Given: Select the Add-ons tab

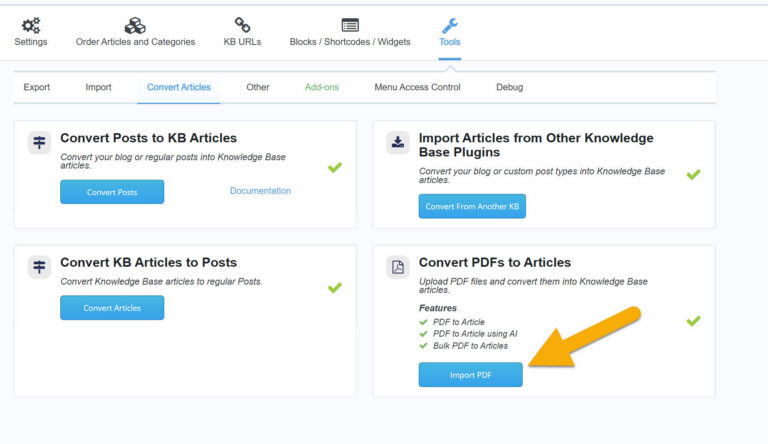Looking at the screenshot, I should 321,87.
